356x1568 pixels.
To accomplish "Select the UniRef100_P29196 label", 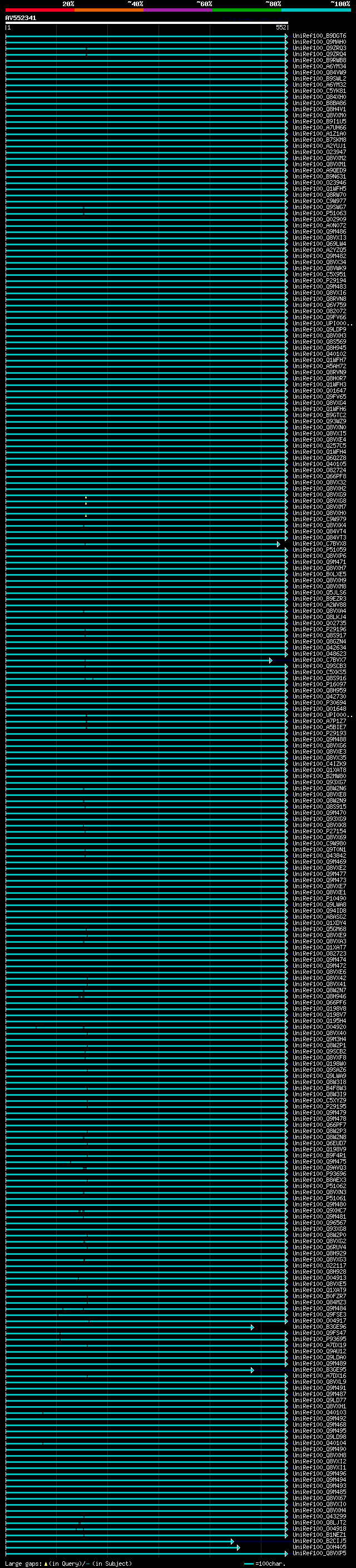I will click(x=319, y=630).
